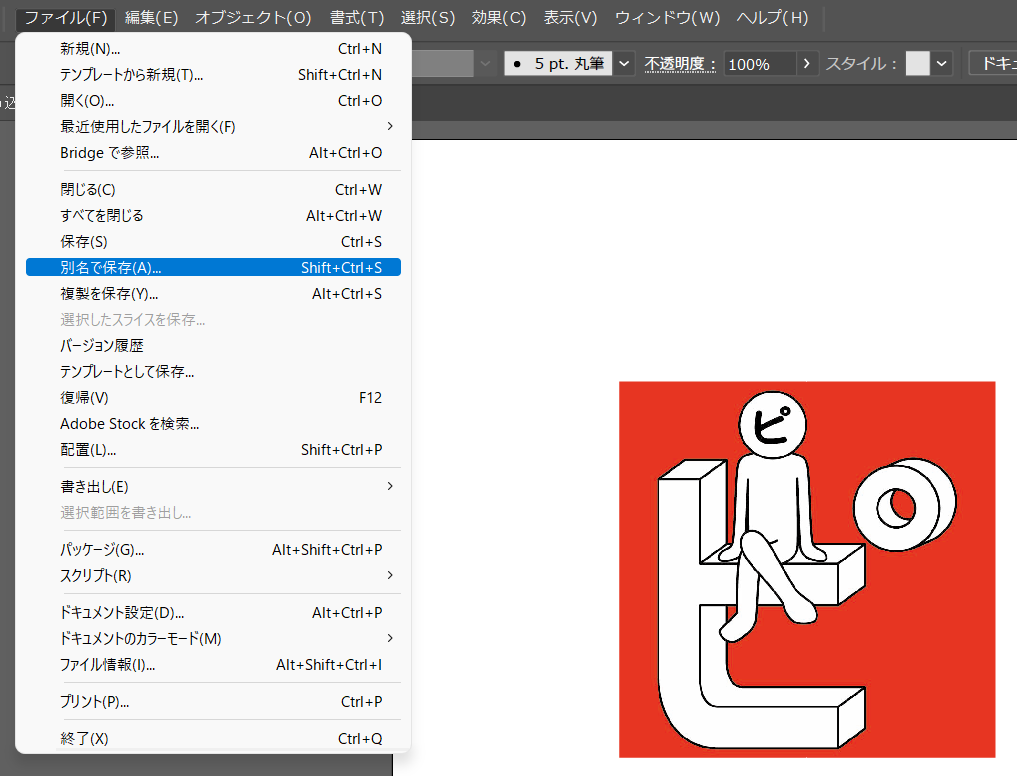Click the 5 pt. 丸筆 brush definition field

click(x=558, y=64)
